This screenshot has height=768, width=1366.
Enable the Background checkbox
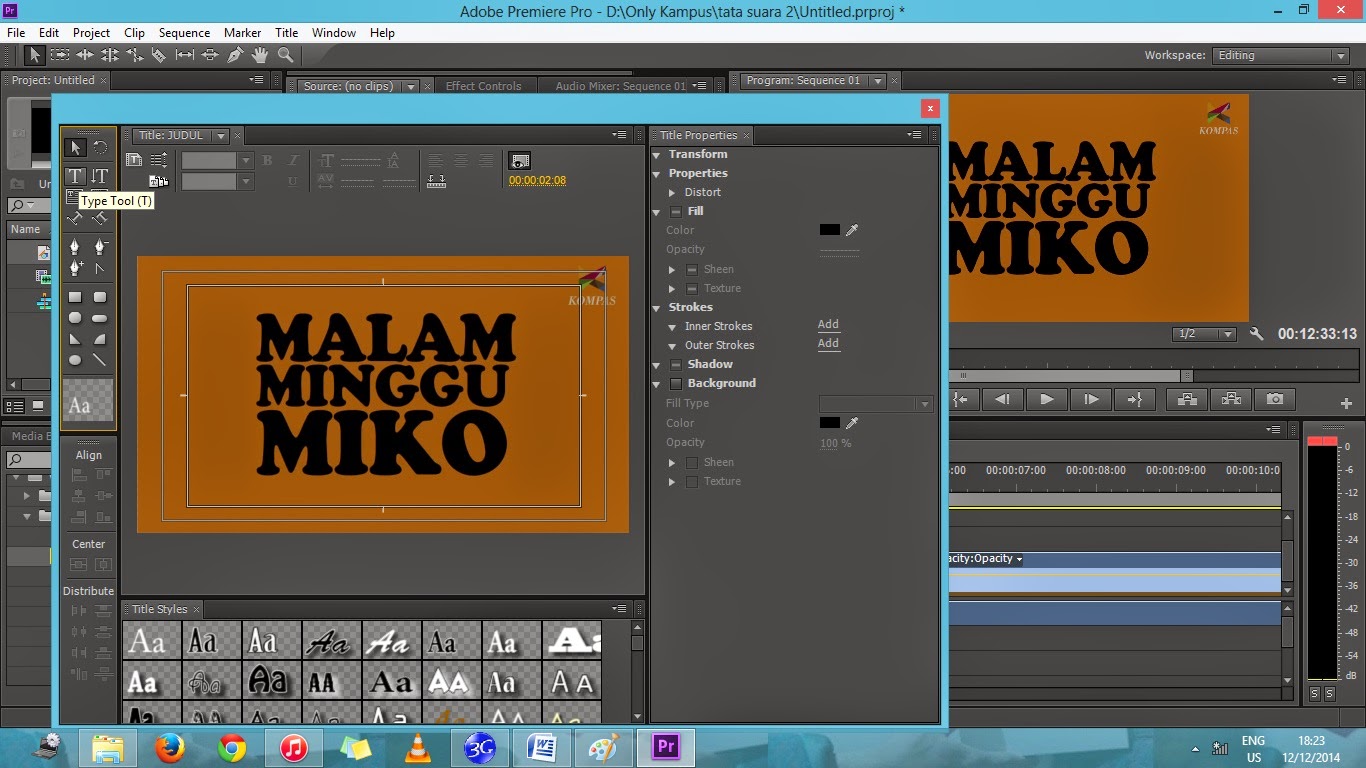click(x=676, y=384)
